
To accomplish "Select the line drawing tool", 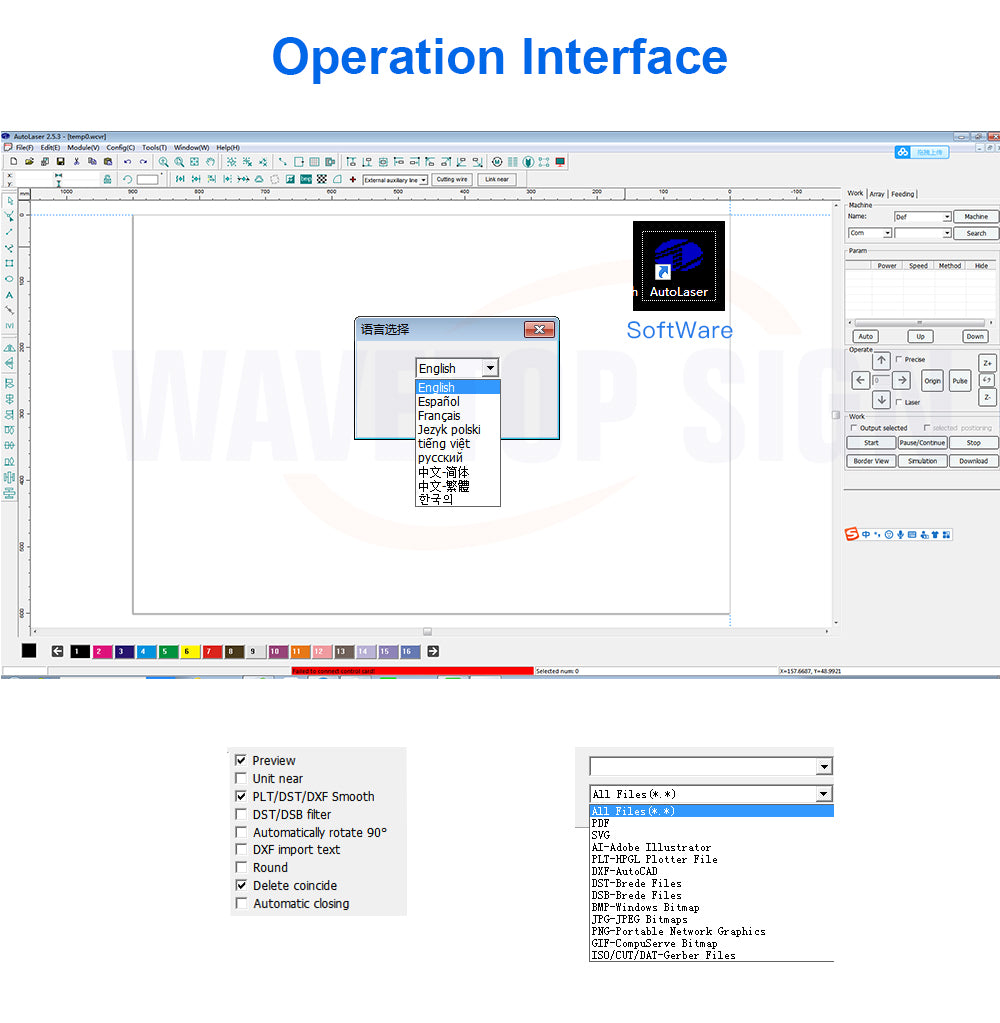I will [9, 232].
